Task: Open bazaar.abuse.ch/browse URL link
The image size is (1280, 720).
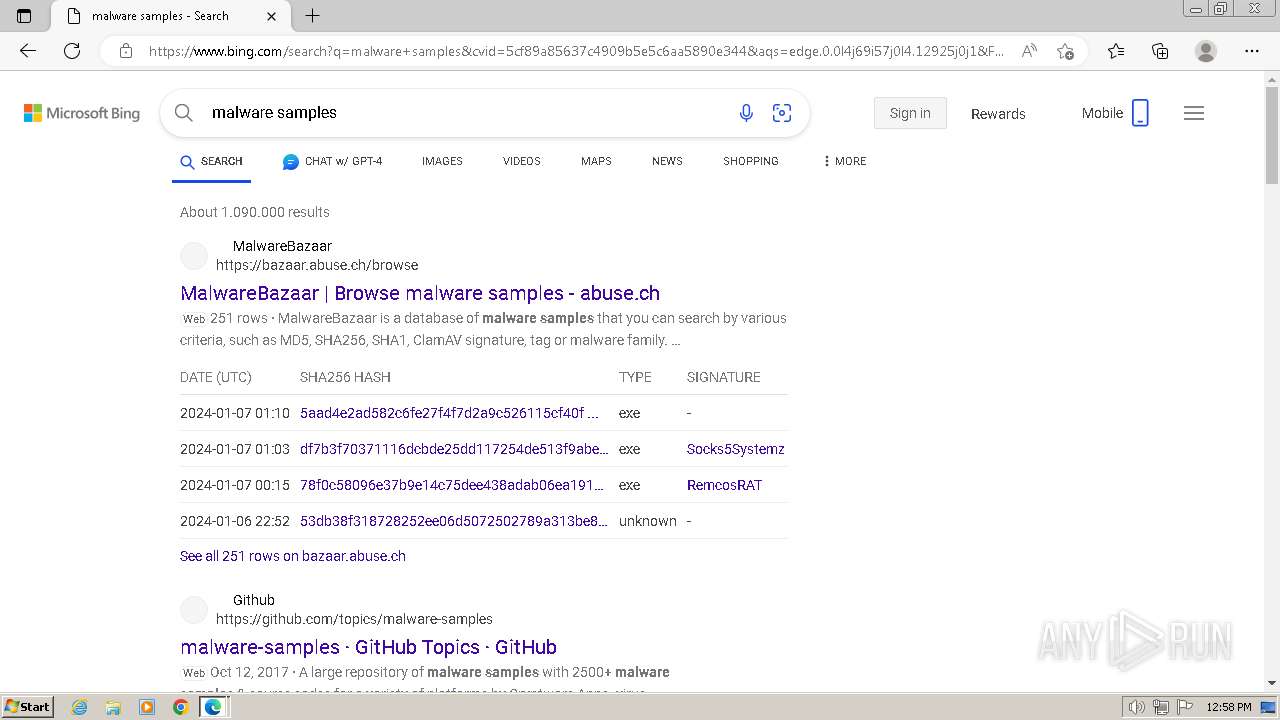Action: (317, 265)
